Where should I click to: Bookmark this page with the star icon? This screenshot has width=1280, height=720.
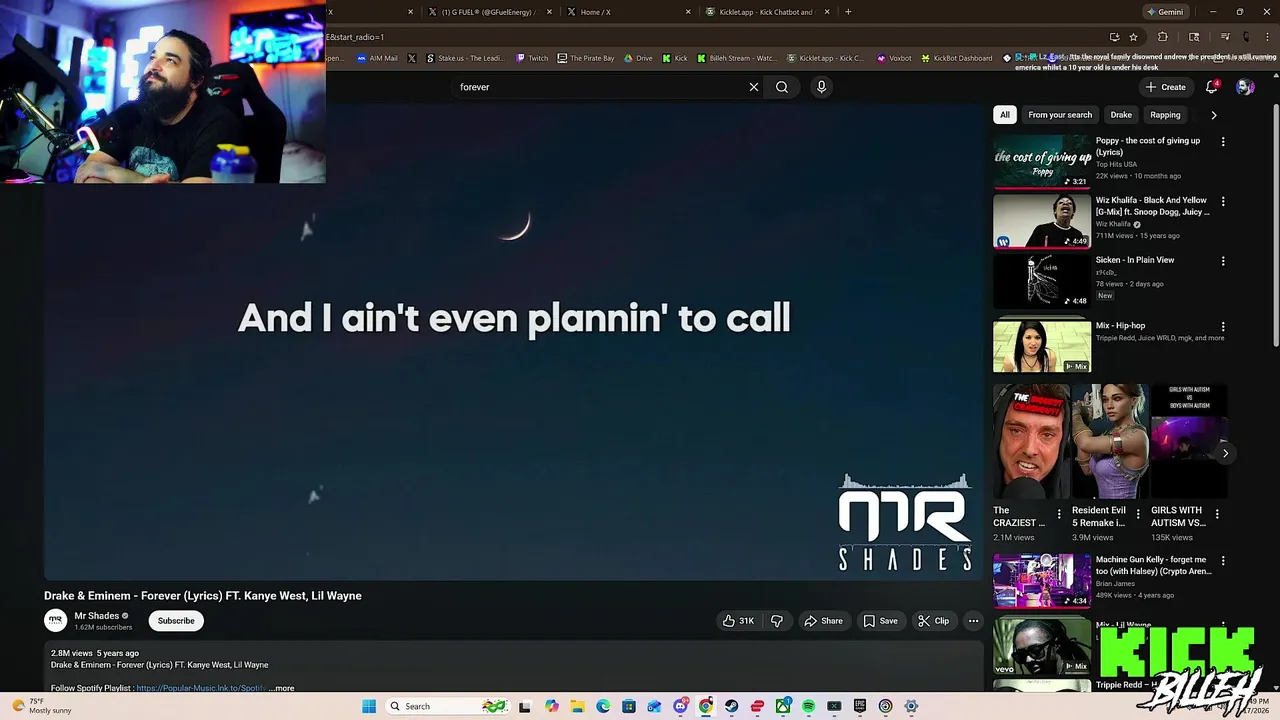point(1133,37)
